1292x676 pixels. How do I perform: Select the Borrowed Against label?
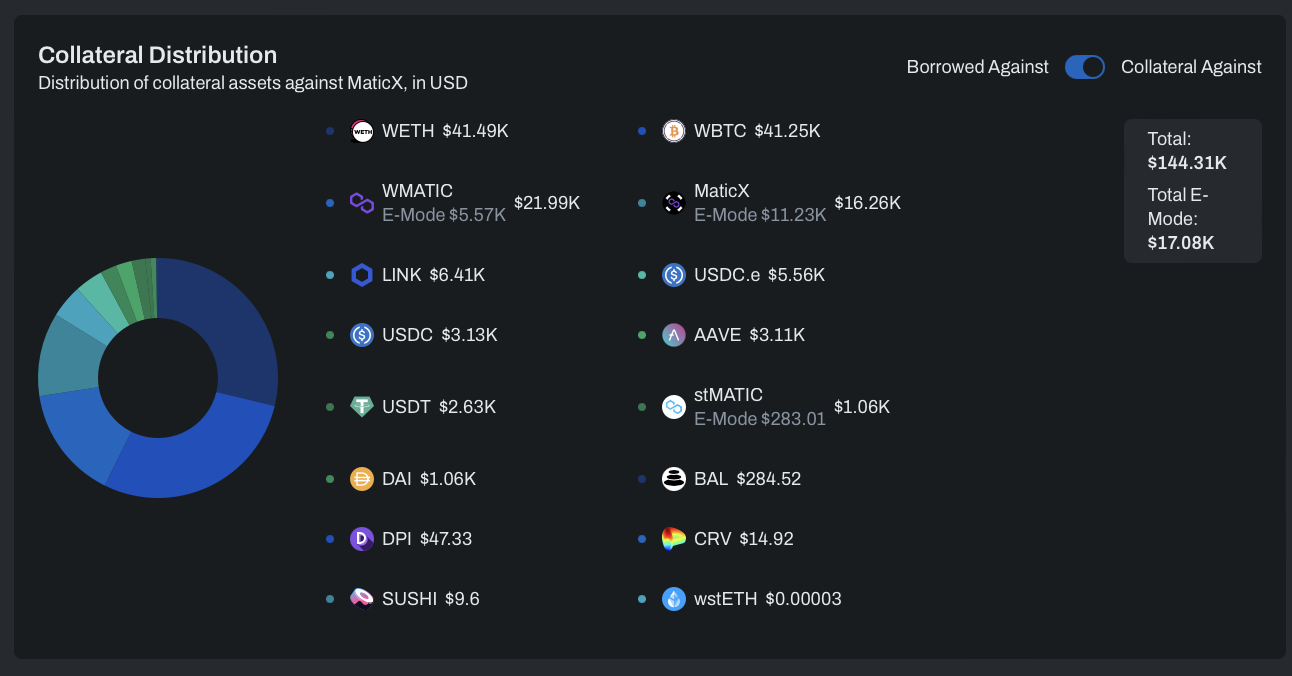click(977, 67)
